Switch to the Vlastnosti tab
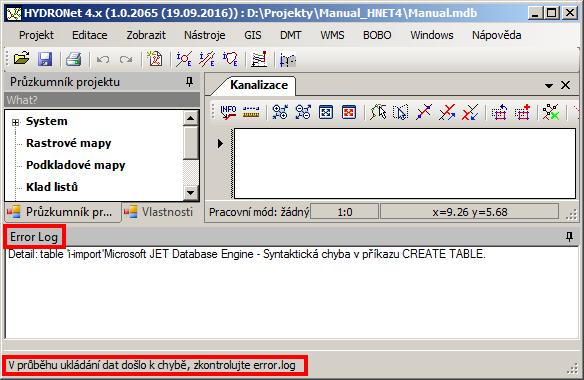 [x=160, y=212]
